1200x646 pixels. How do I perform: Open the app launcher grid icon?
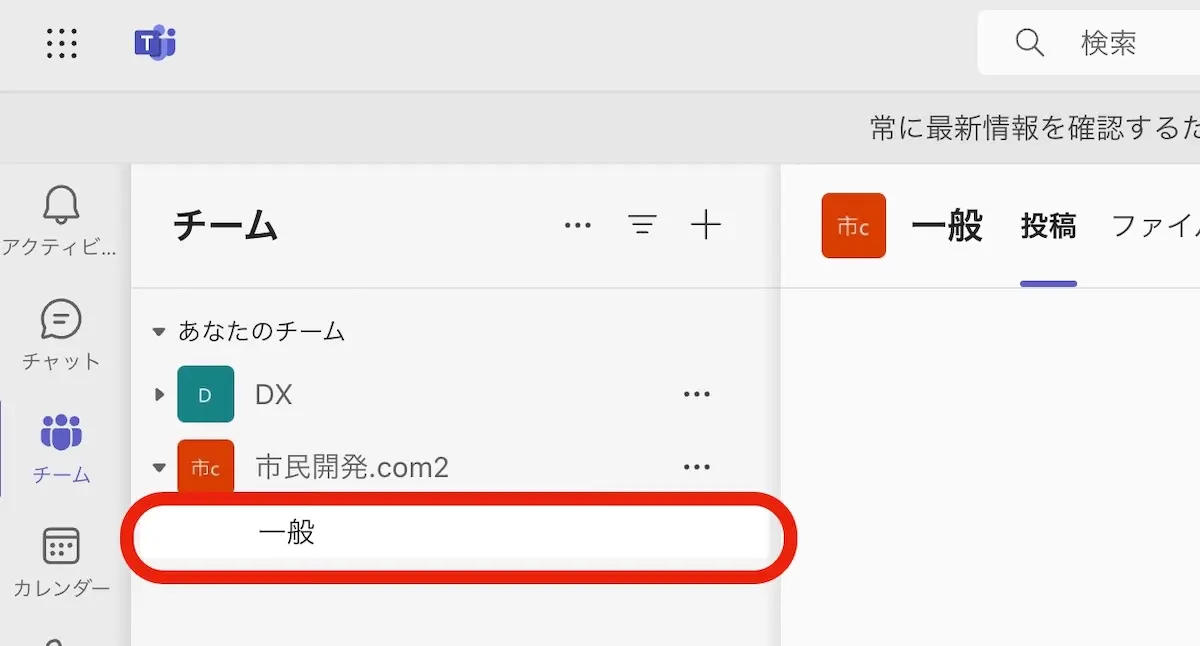tap(62, 43)
